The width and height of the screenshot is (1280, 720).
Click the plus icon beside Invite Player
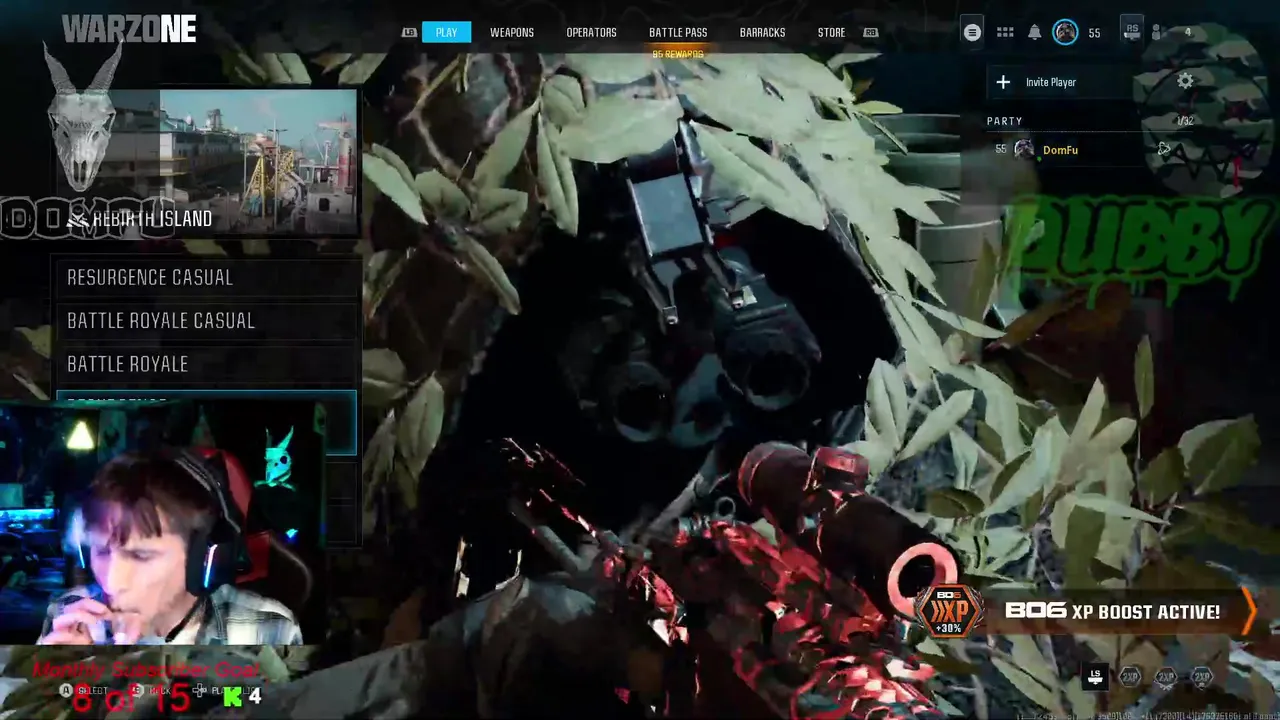(1003, 82)
